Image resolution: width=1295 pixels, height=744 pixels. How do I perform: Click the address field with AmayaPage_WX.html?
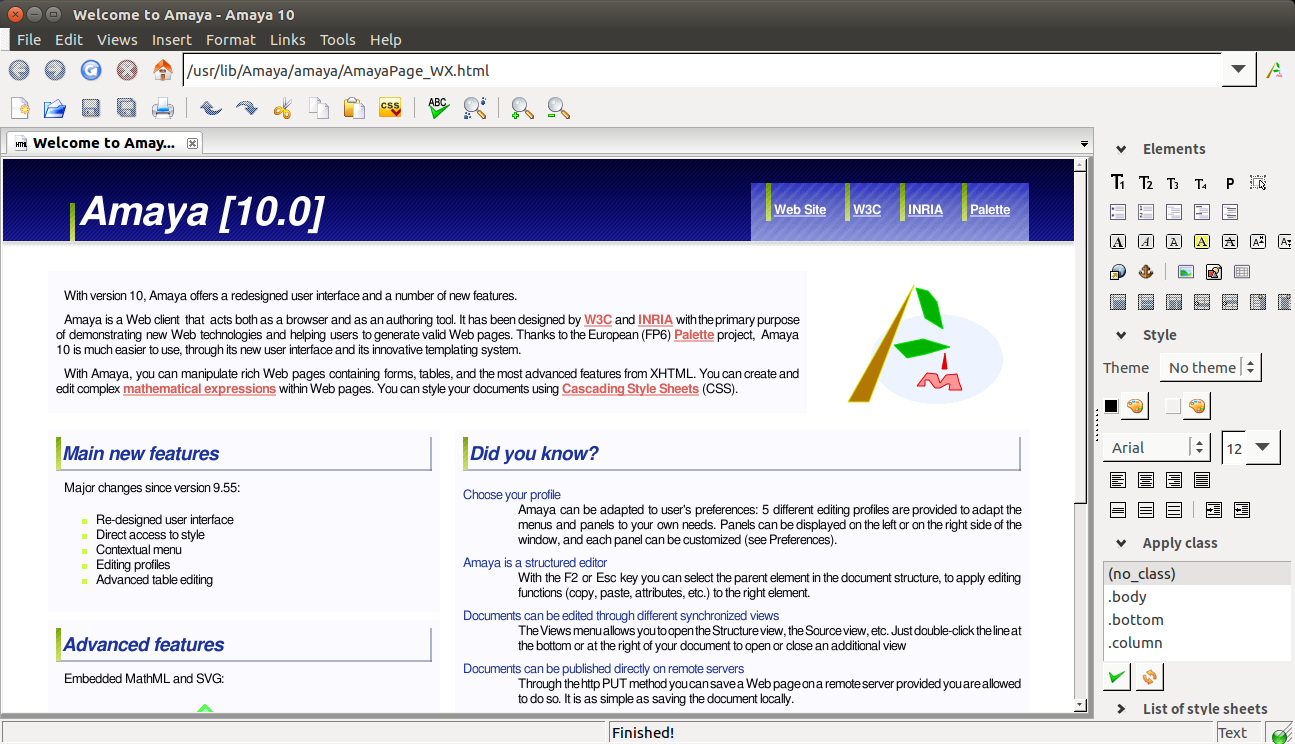(702, 70)
